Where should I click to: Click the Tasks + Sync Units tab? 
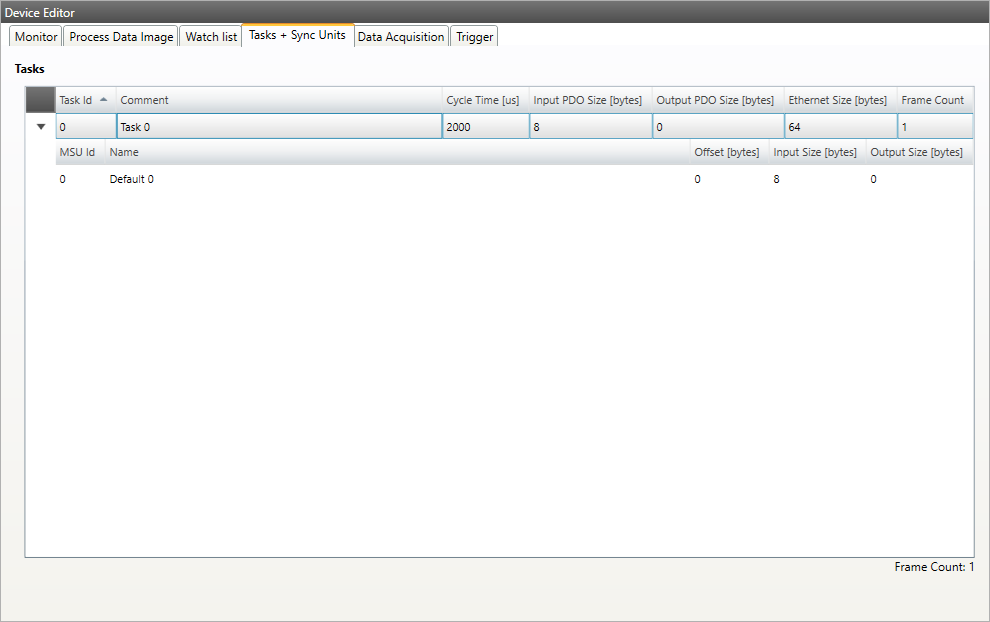pos(297,35)
